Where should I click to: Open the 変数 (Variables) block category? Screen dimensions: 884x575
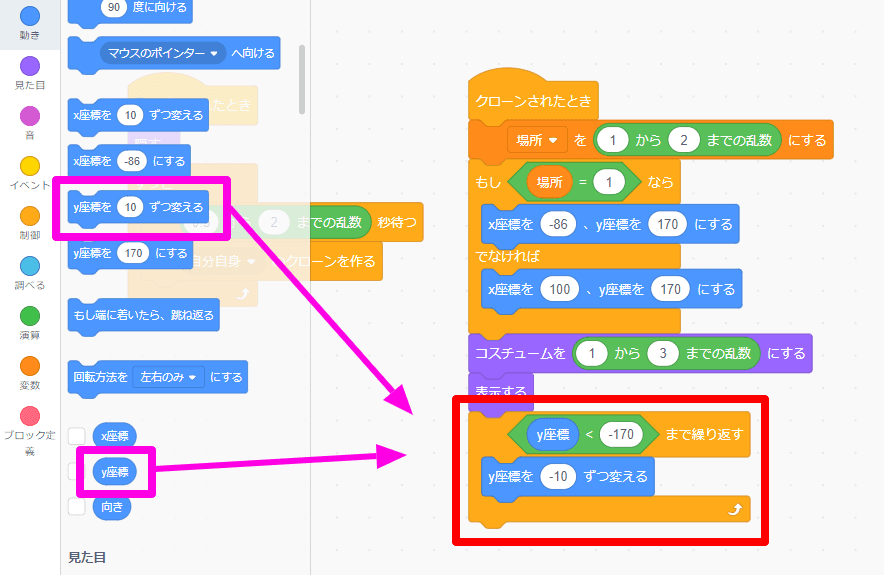(30, 366)
